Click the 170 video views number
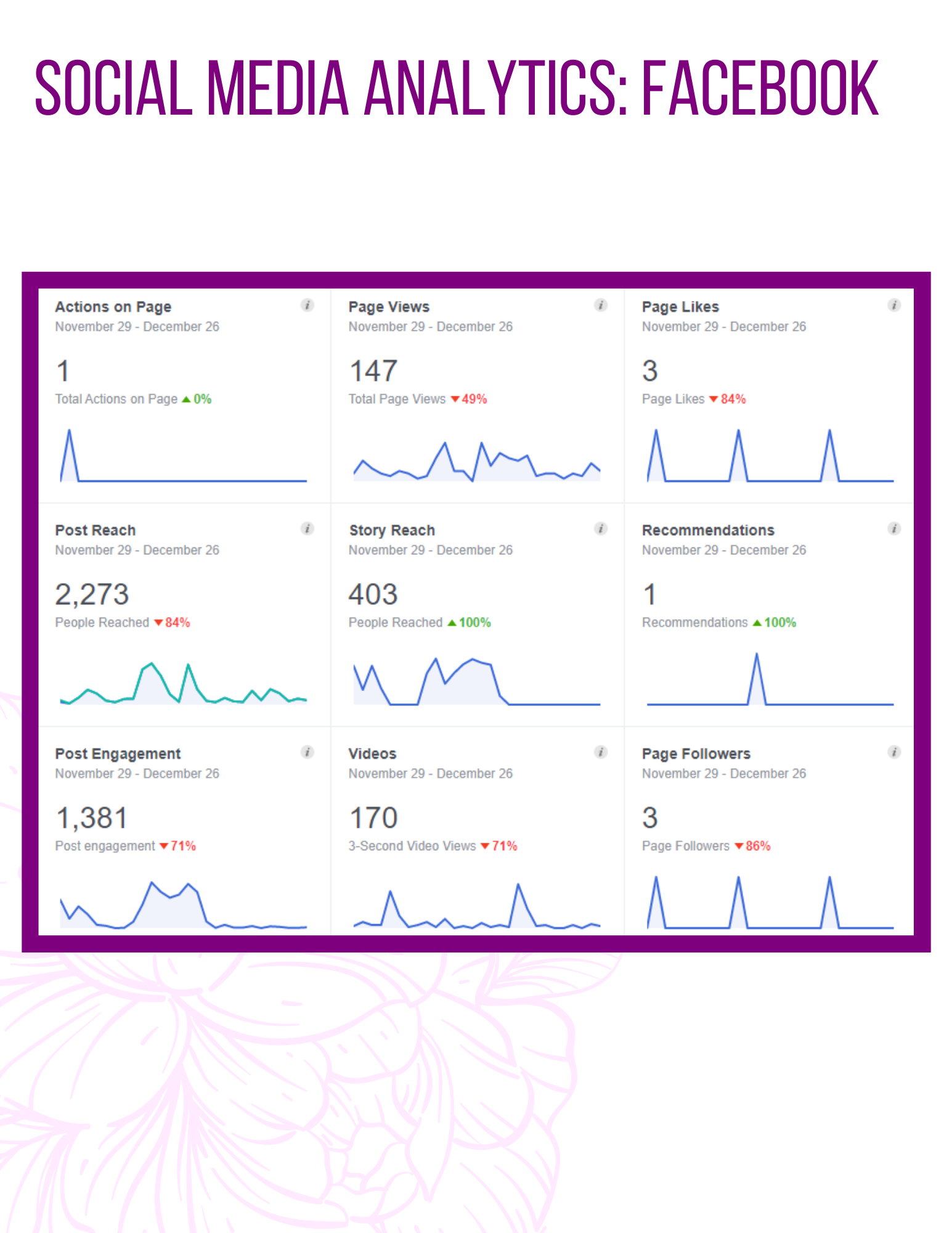Screen dimensions: 952x1233 [373, 818]
